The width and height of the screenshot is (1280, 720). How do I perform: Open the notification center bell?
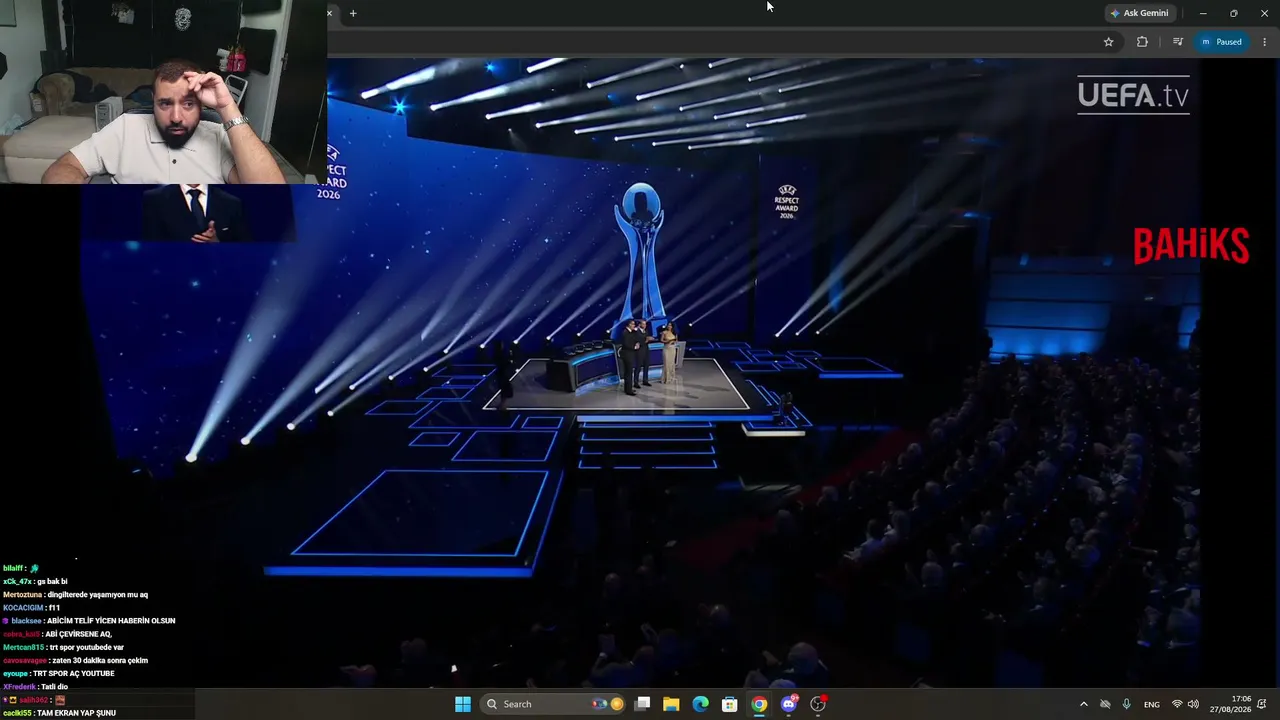(1262, 704)
